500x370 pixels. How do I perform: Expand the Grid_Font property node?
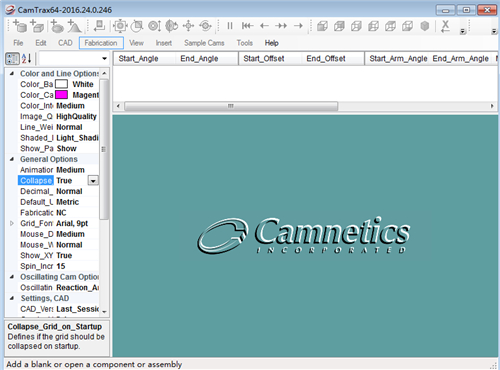[x=12, y=223]
